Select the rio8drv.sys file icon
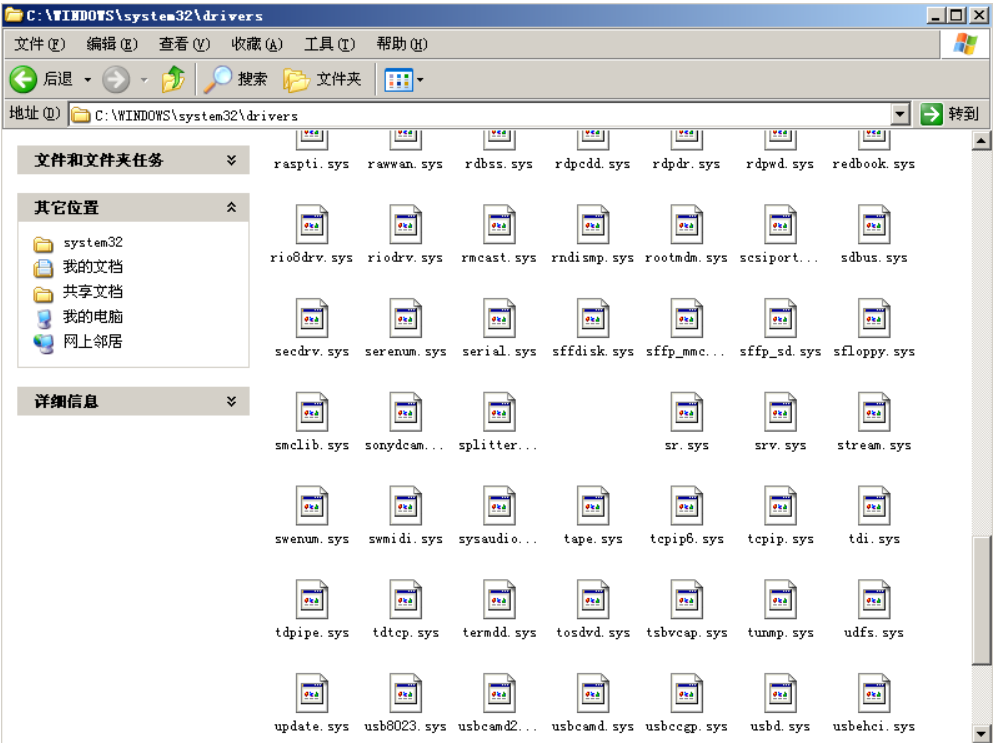Screen dimensions: 993x743 [312, 225]
